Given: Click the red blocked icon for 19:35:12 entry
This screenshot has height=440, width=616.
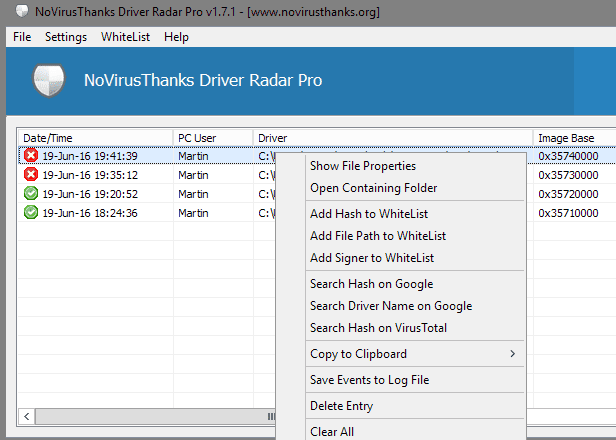Looking at the screenshot, I should 31,174.
